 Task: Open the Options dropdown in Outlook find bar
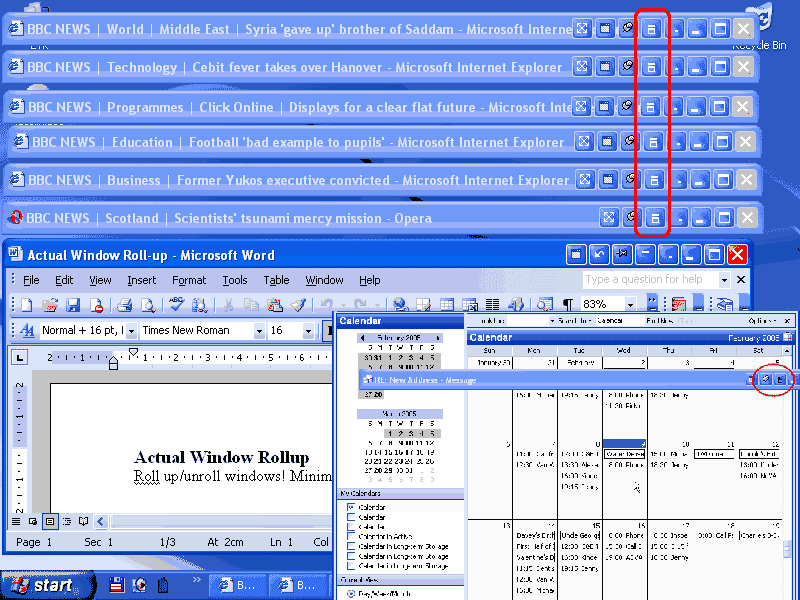click(762, 321)
